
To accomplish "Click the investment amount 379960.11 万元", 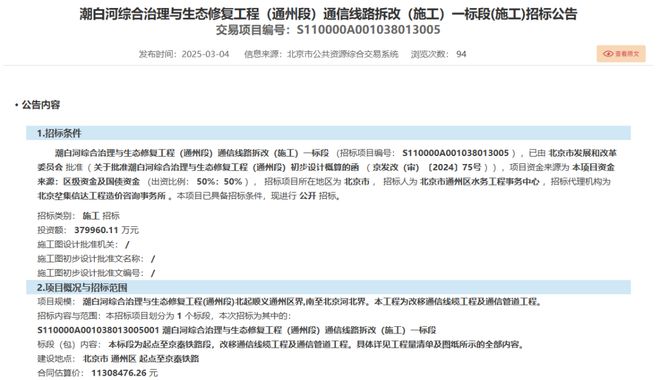I will [x=106, y=230].
